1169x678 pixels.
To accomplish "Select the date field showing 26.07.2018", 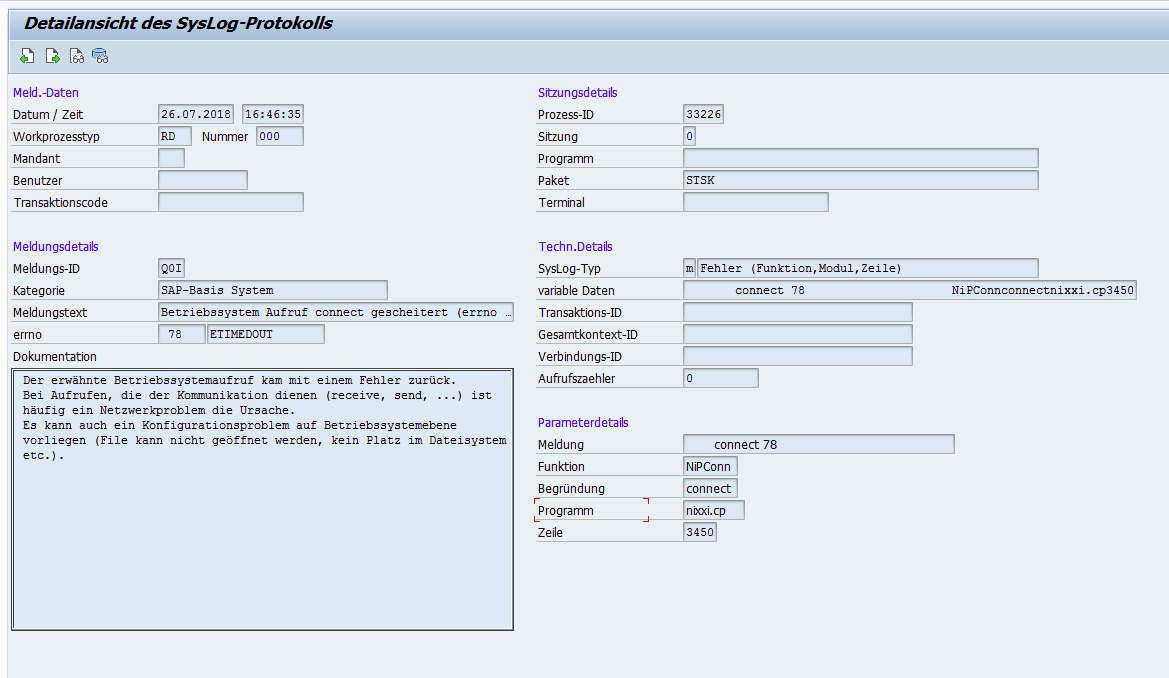I will 196,114.
